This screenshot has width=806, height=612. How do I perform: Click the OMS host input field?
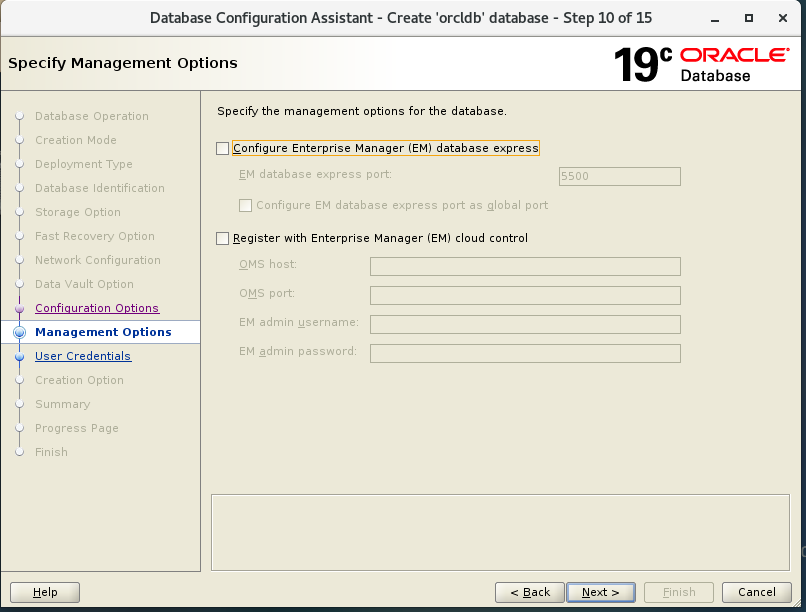point(524,266)
